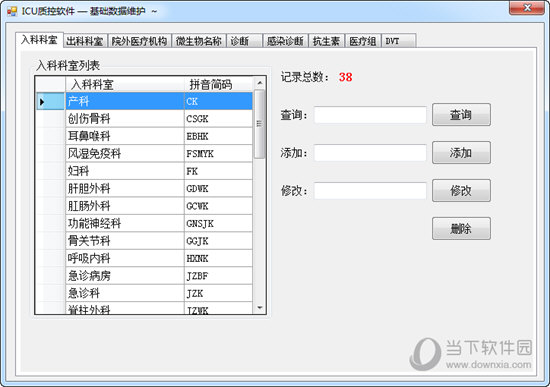550x387 pixels.
Task: Open the 院外医疗机构 tab
Action: 140,41
